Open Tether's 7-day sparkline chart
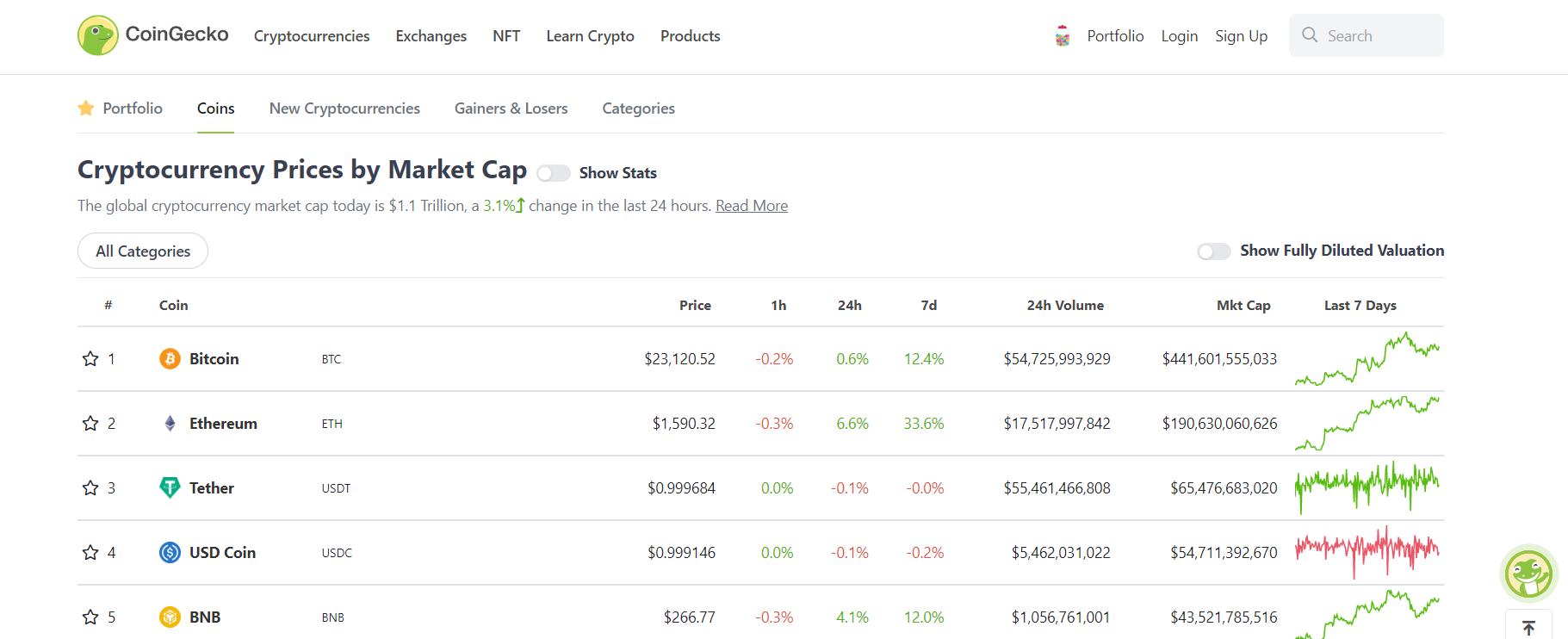Screen dimensions: 1568x639 pos(1367,487)
